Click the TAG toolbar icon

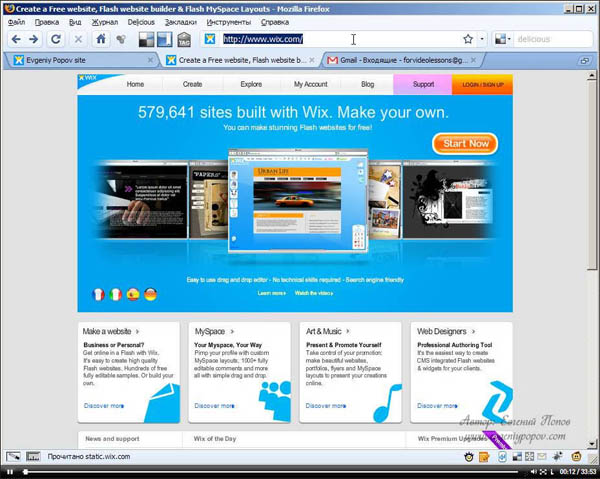(183, 40)
